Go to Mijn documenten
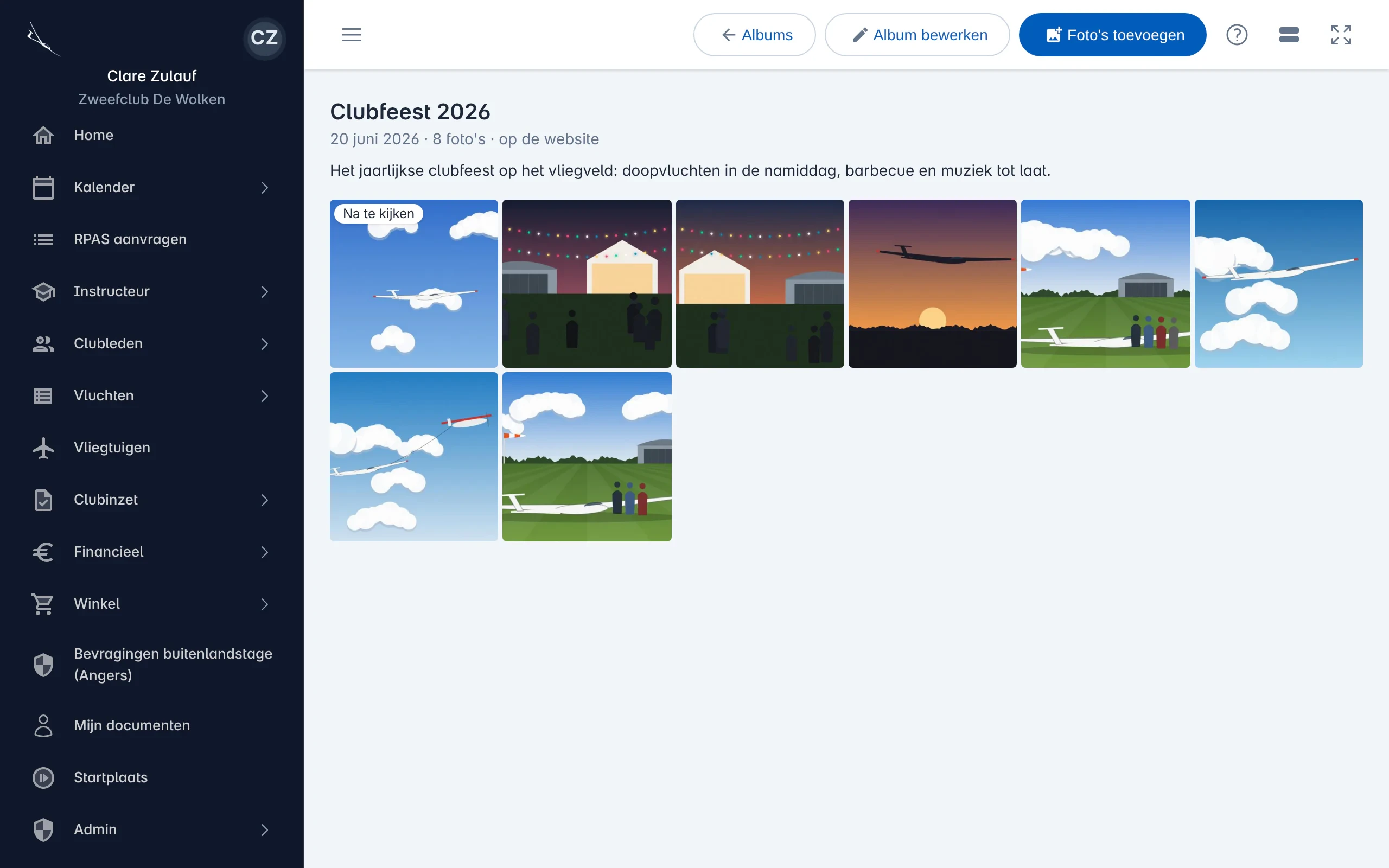 coord(151,726)
